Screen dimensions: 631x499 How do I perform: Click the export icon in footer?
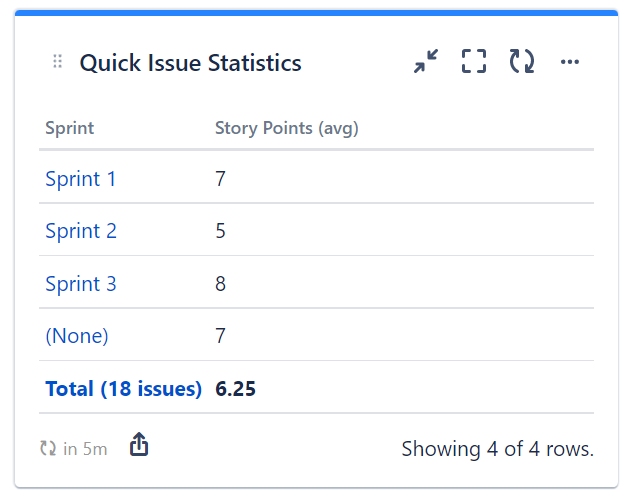click(x=139, y=444)
